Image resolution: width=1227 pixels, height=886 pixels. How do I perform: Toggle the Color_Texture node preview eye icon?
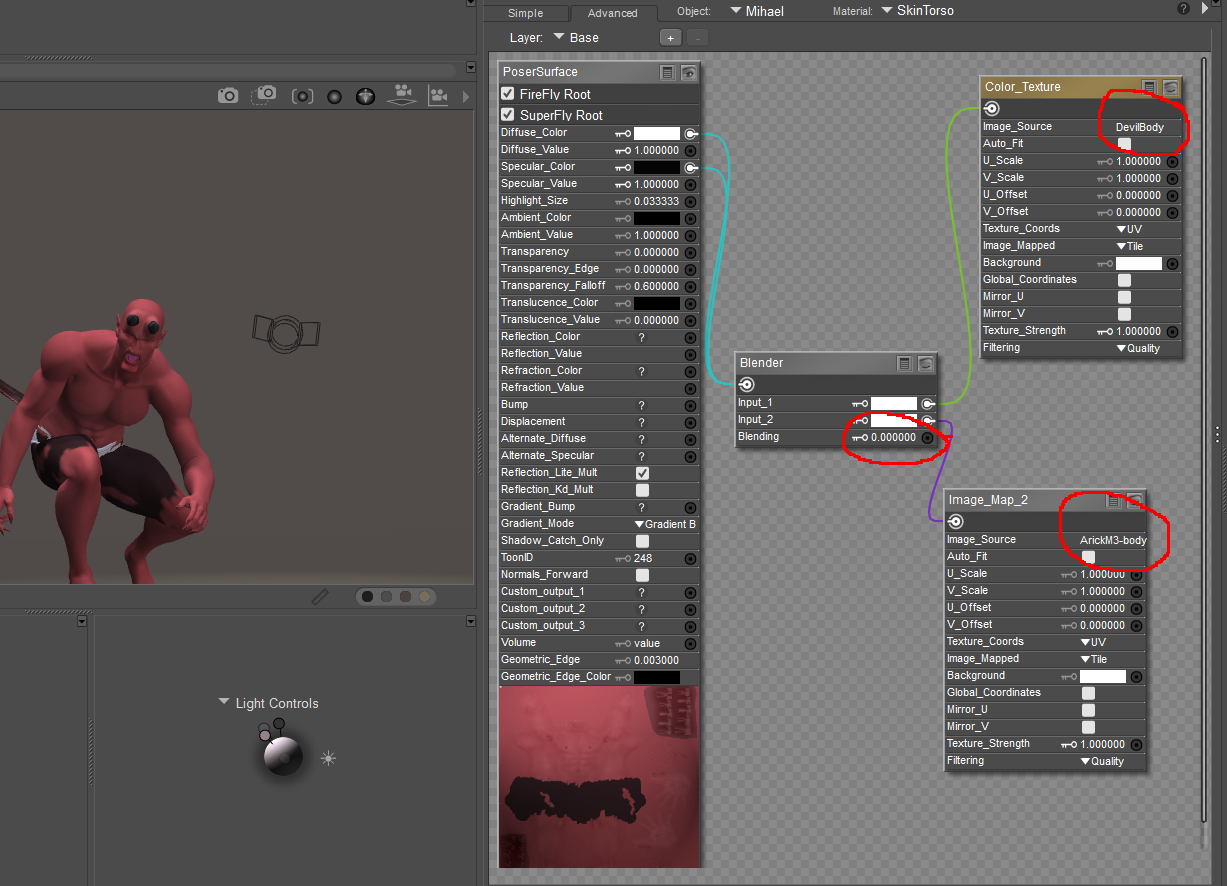[x=1170, y=87]
